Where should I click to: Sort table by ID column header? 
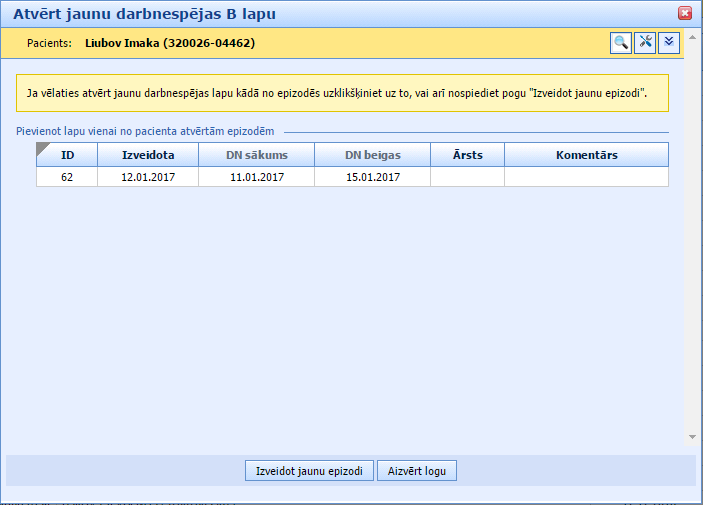[68, 155]
